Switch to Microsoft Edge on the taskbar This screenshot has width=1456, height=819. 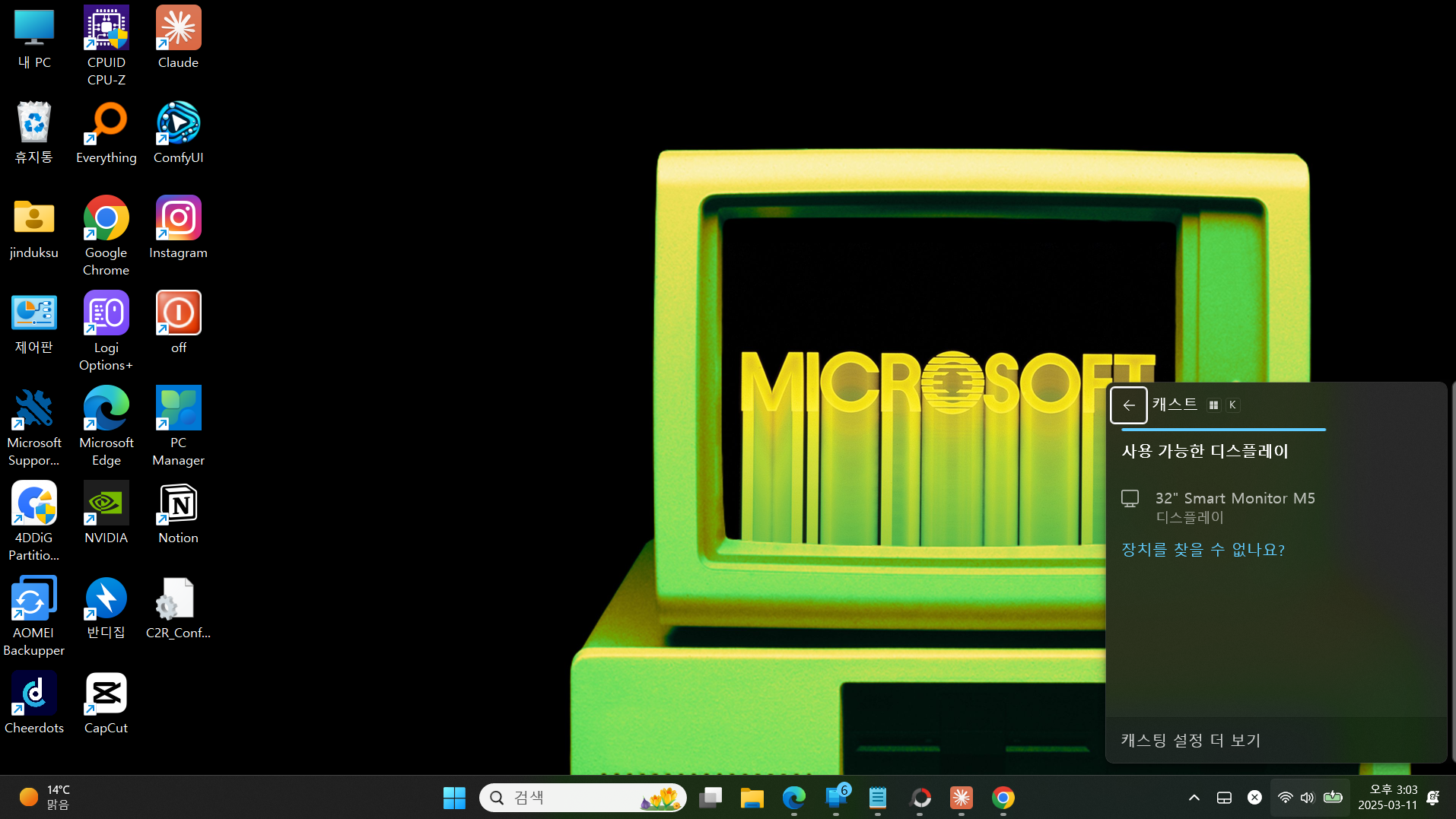pos(794,798)
